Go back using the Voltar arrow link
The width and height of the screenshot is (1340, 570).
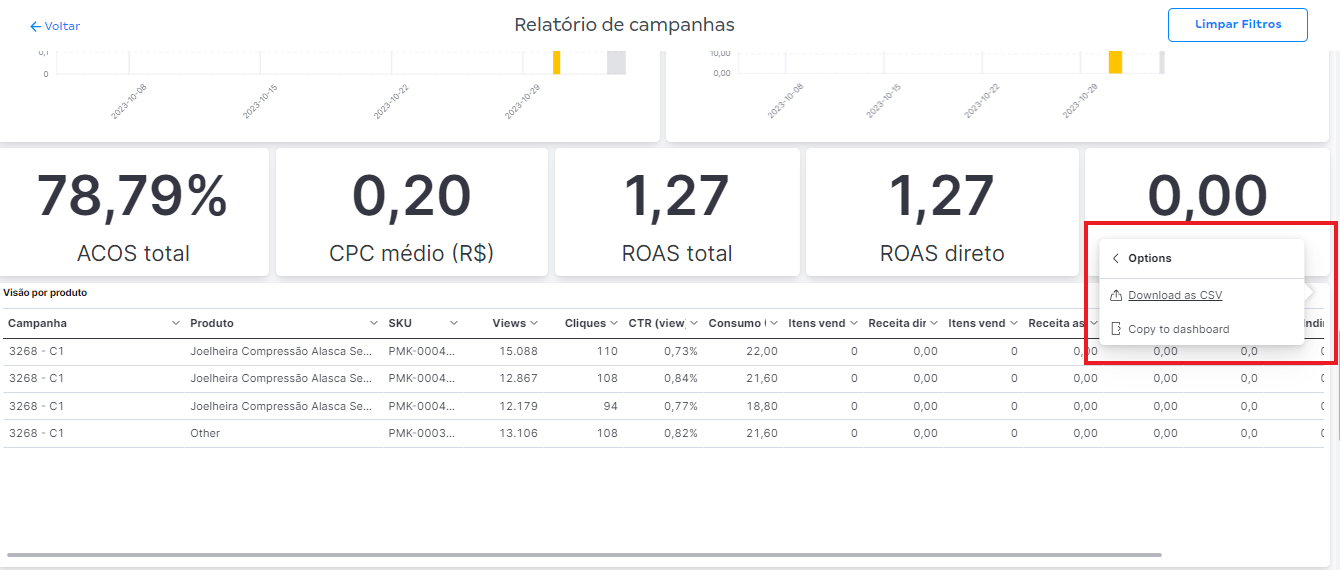pos(55,26)
